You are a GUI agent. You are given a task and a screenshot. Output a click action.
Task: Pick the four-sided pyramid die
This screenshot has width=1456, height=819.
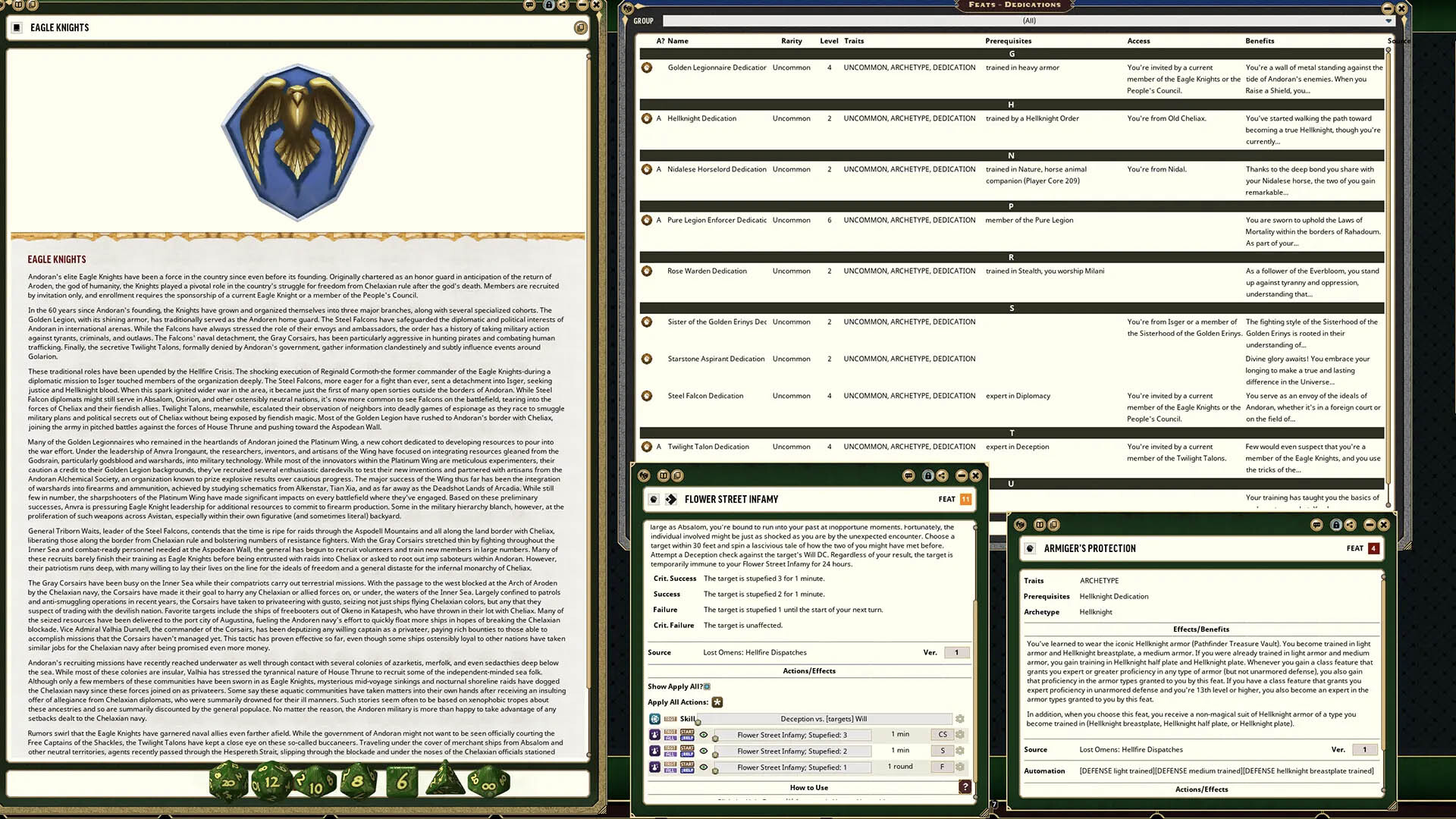click(444, 780)
